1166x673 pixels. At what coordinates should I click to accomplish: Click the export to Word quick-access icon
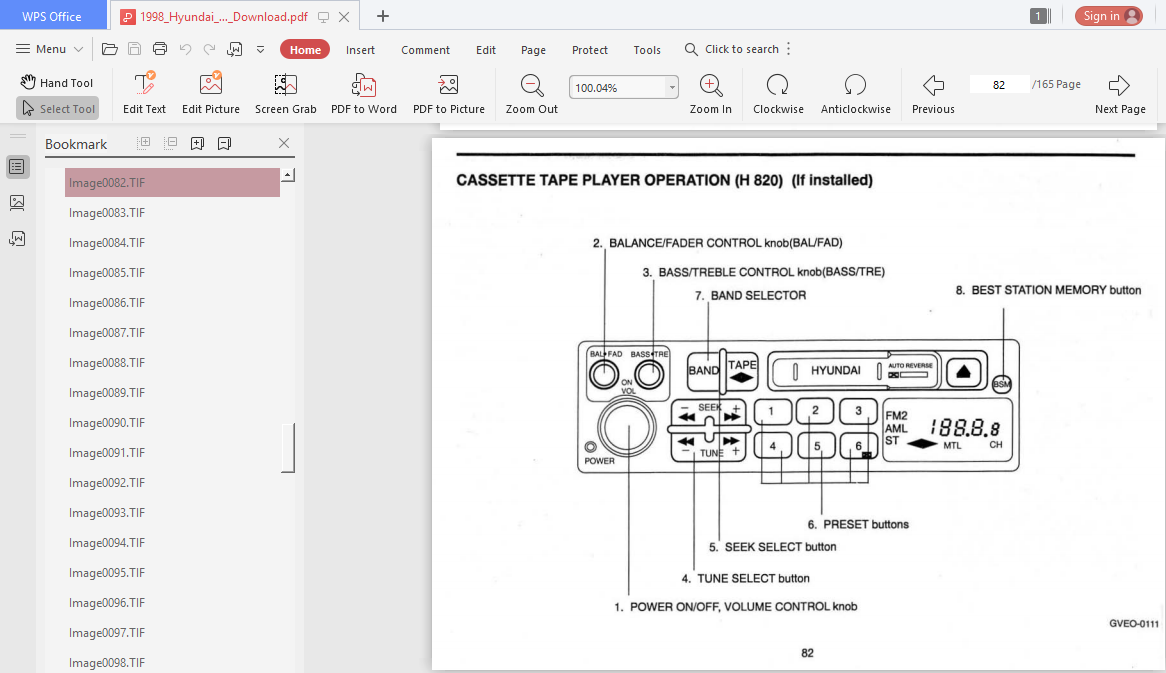[235, 49]
